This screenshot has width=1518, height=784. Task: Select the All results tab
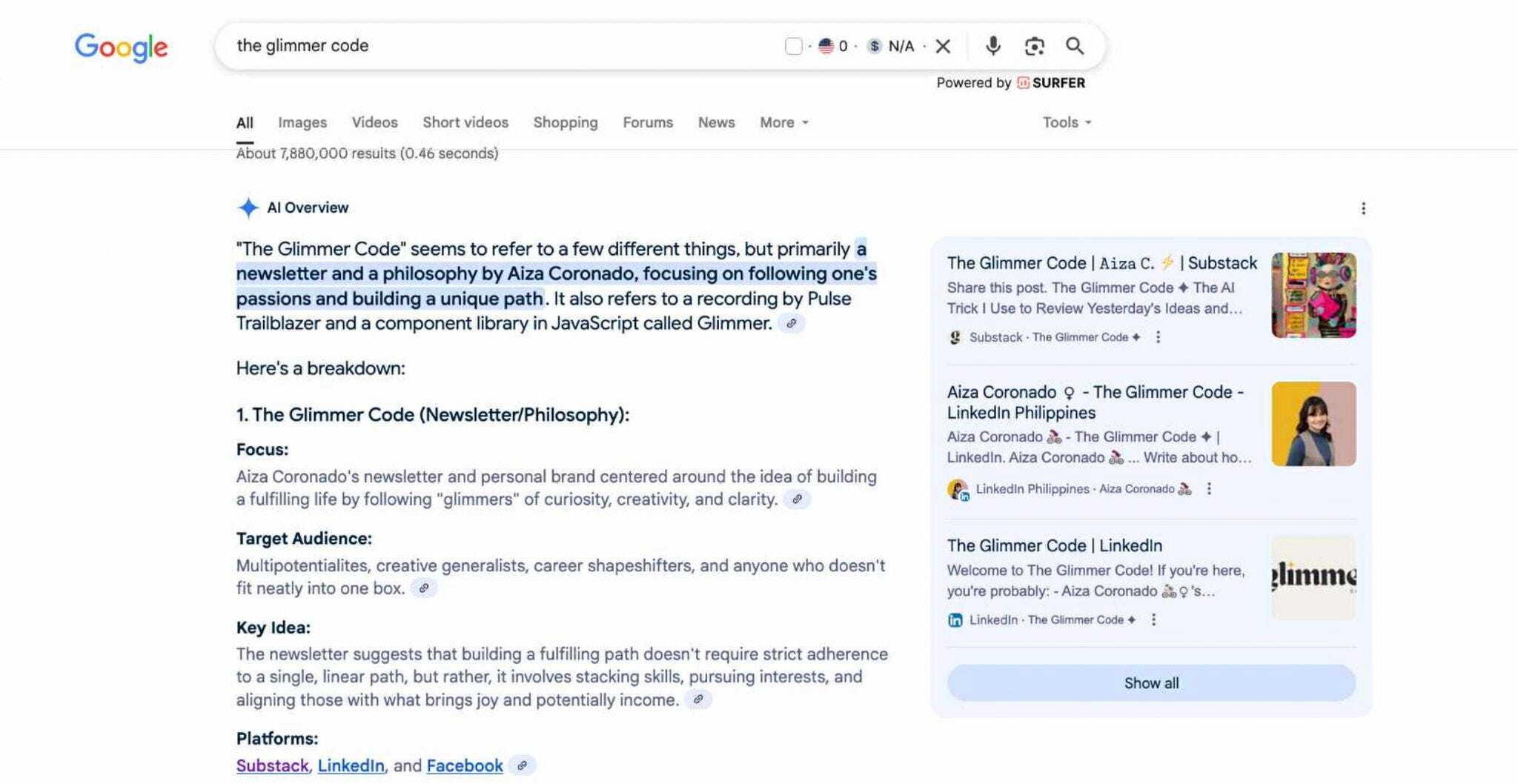[245, 123]
